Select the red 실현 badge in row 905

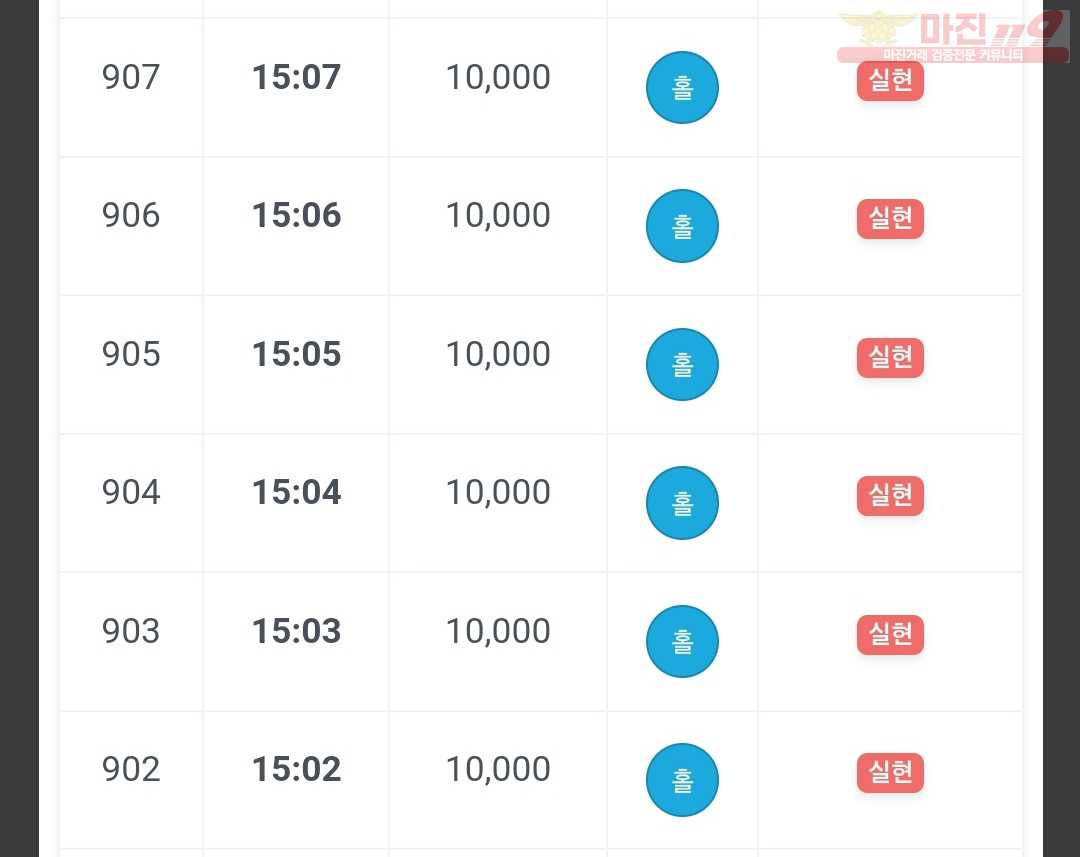890,358
